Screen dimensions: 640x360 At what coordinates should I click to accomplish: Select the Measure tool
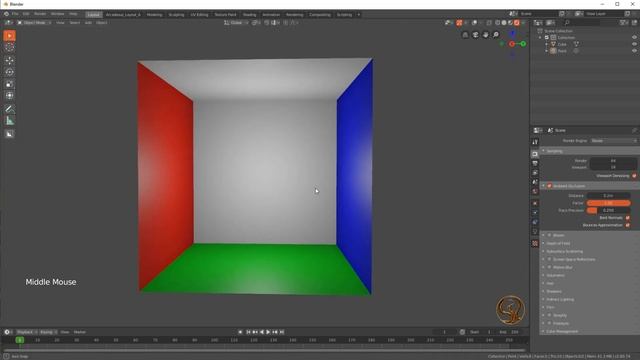click(x=9, y=121)
